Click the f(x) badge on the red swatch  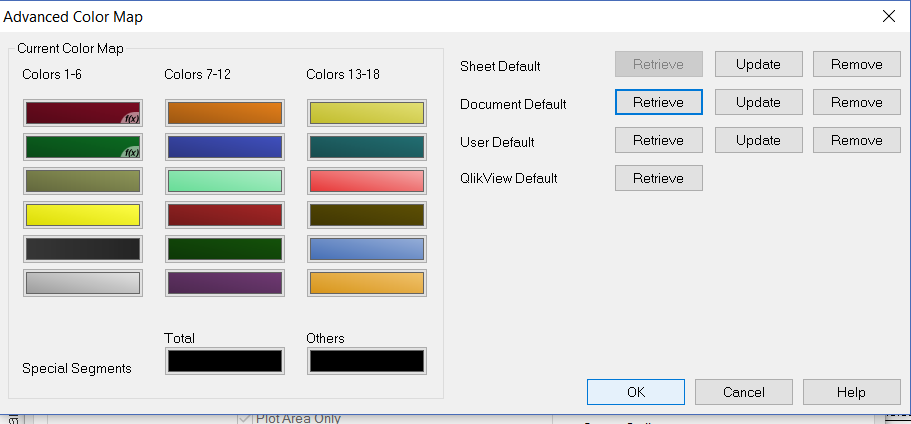coord(131,118)
